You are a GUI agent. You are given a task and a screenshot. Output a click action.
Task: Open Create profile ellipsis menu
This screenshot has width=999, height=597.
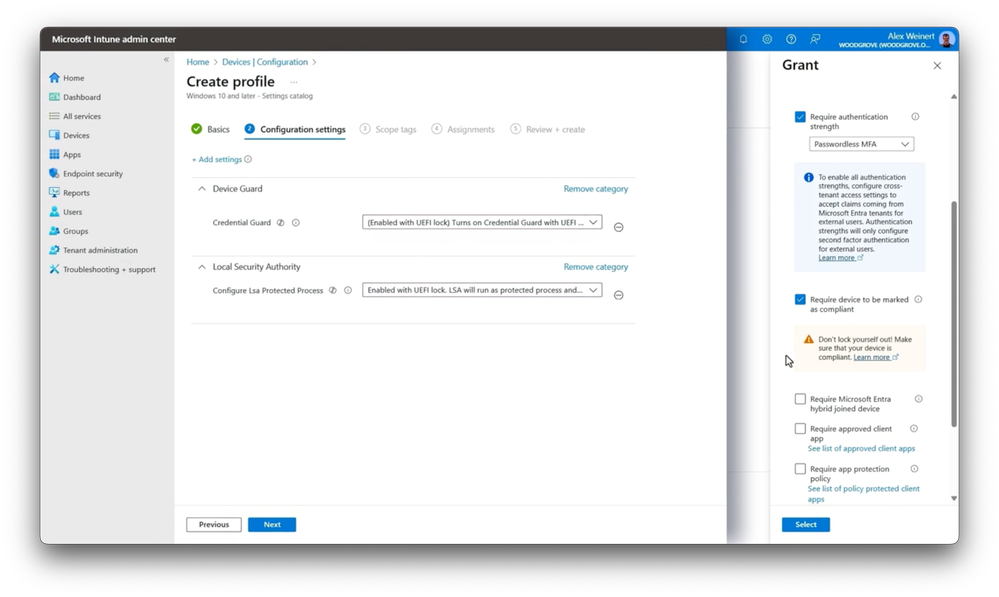point(294,82)
